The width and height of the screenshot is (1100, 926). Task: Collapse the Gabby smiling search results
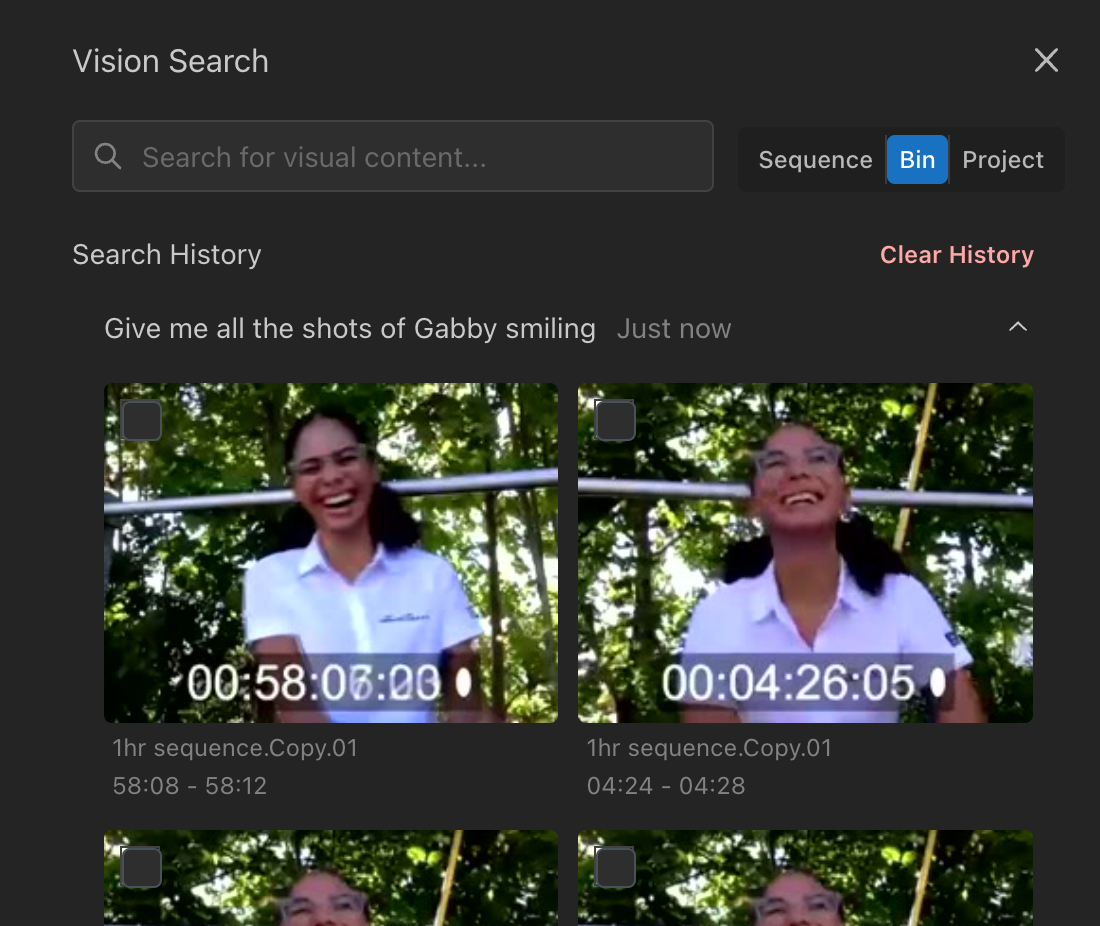1017,327
